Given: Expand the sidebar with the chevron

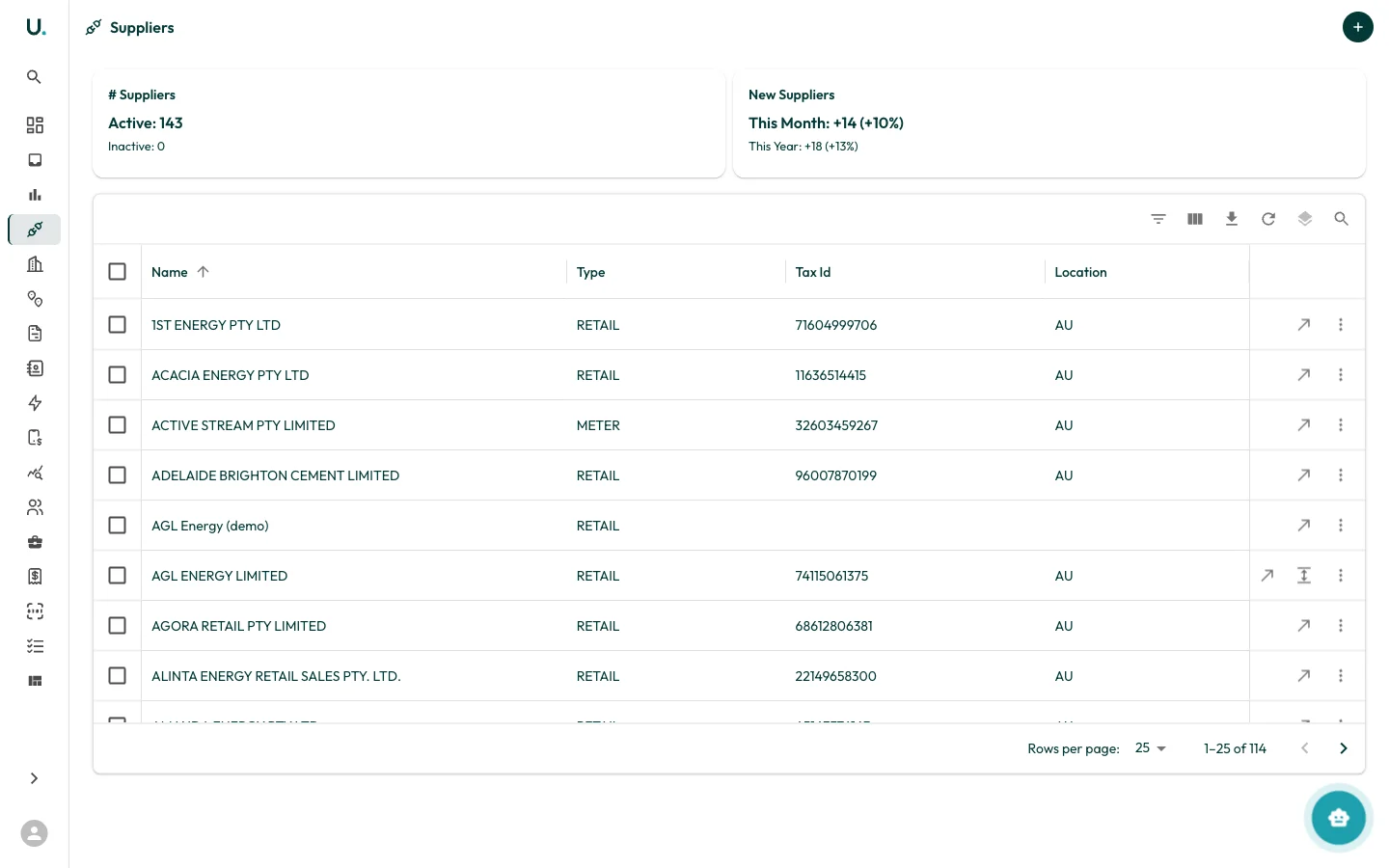Looking at the screenshot, I should (x=35, y=778).
